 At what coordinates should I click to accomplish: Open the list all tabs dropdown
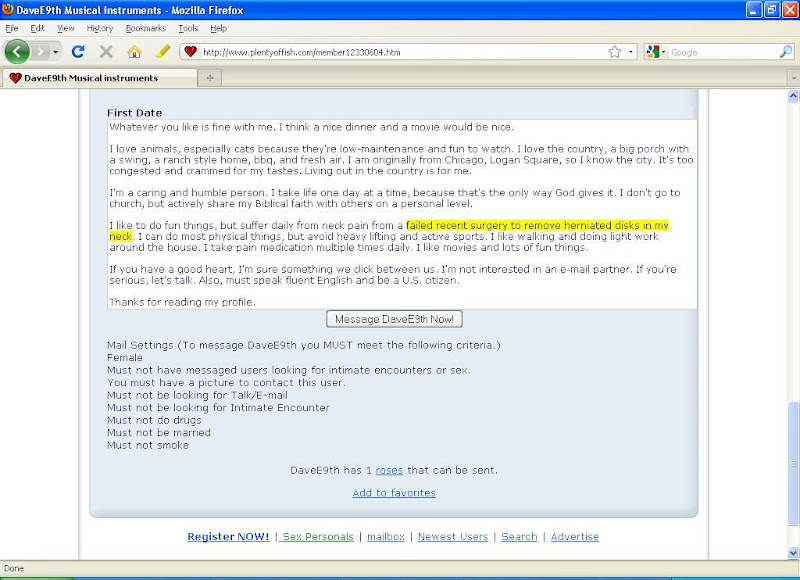[x=793, y=78]
